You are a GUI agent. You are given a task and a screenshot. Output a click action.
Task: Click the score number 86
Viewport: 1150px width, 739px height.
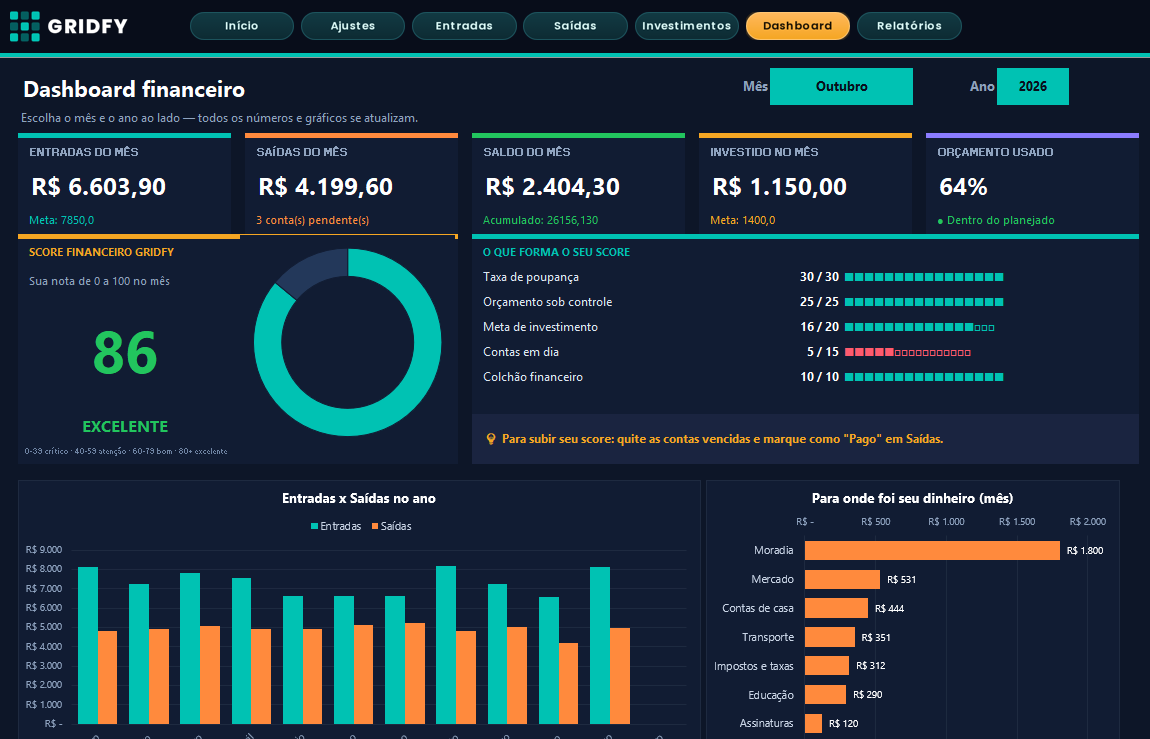125,353
